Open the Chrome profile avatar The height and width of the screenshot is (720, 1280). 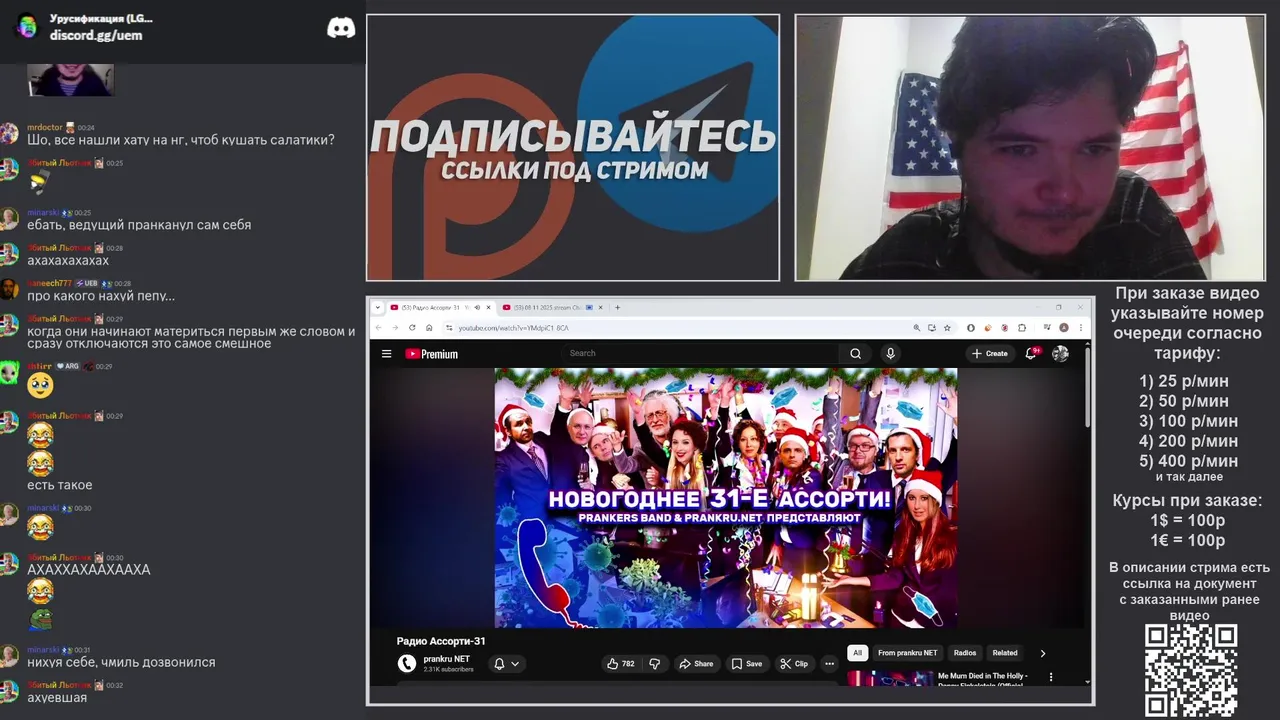tap(1064, 328)
